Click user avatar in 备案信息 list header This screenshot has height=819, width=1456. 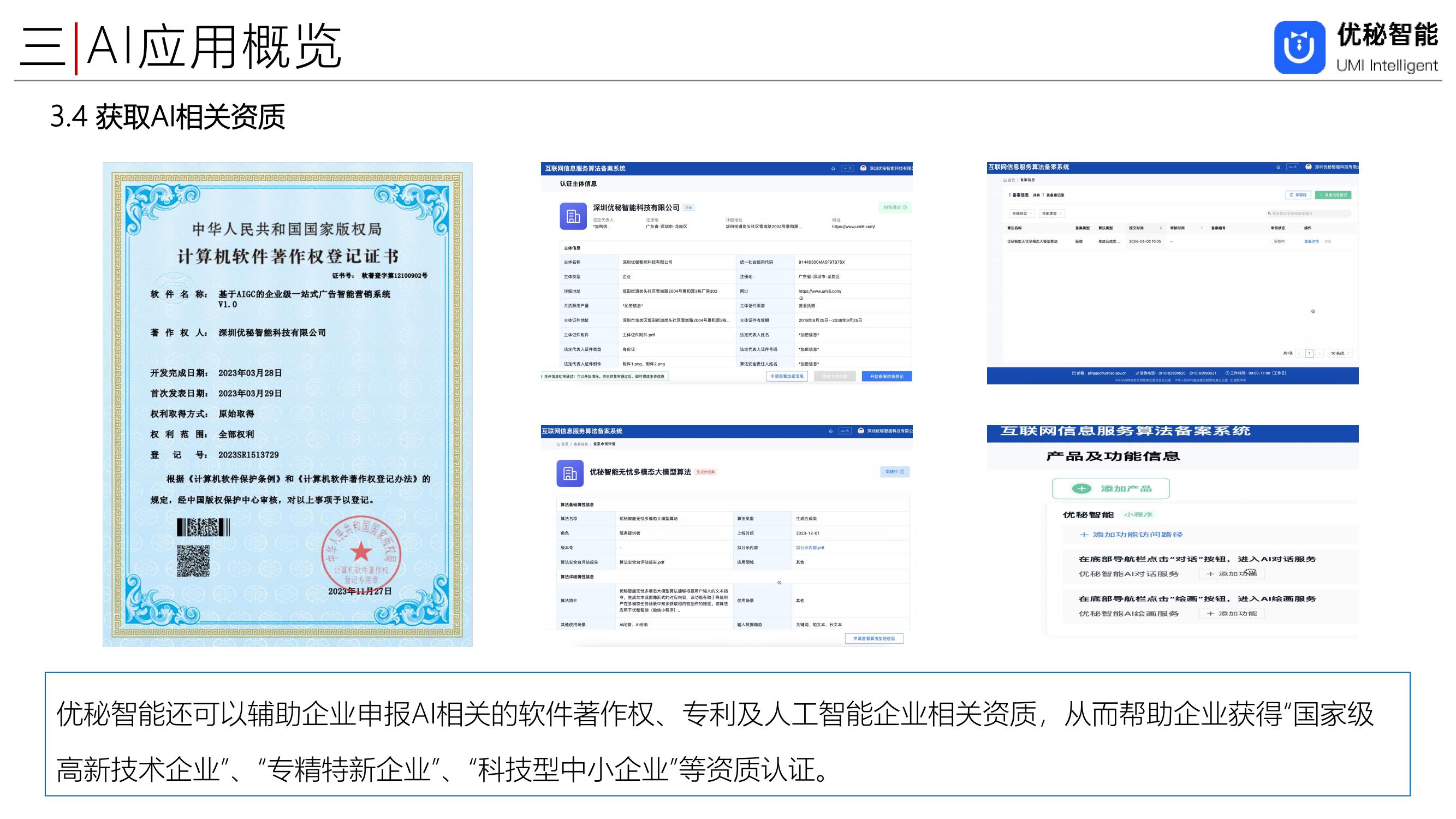click(1309, 167)
